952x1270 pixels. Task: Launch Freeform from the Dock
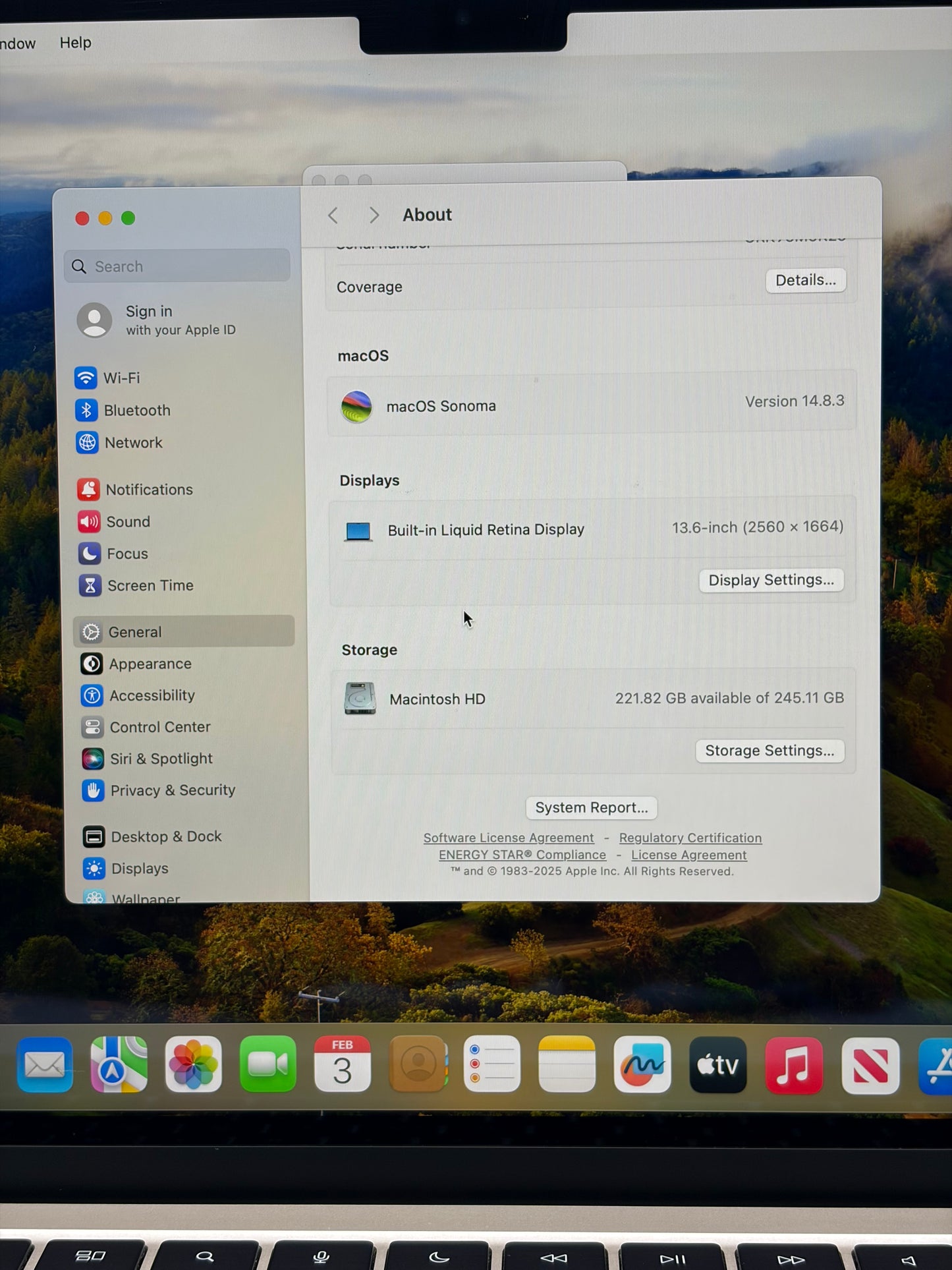[x=642, y=1064]
